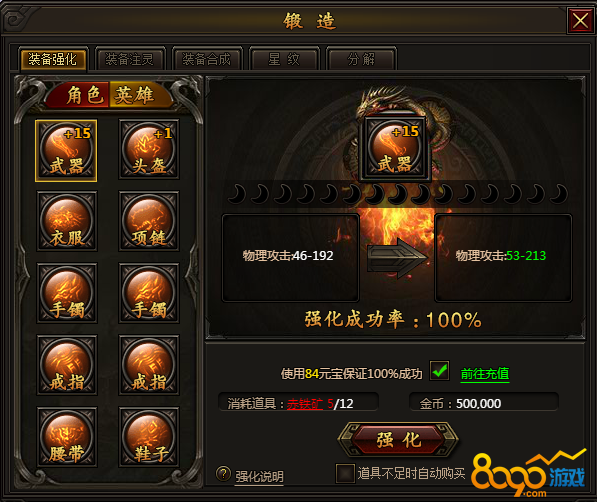Choose the 项链 necklace equipment slot
This screenshot has height=502, width=597.
click(148, 221)
